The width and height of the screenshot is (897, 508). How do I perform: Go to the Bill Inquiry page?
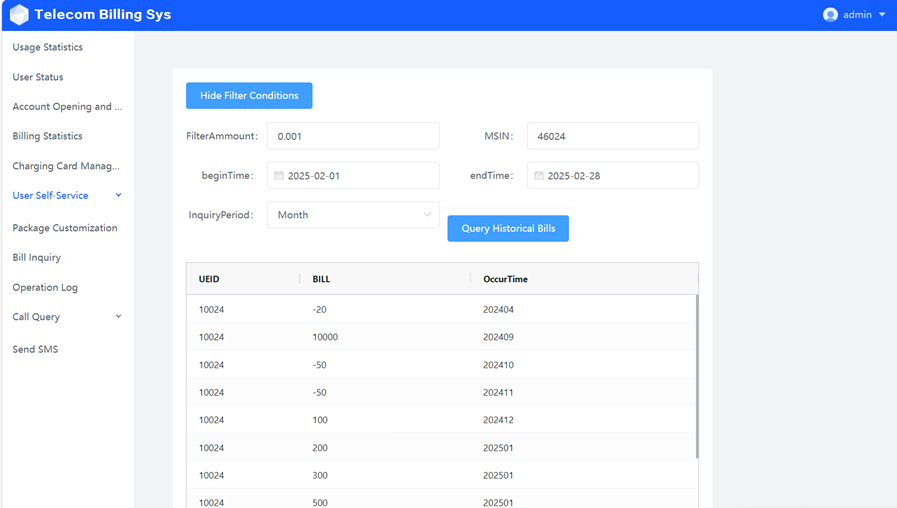[37, 258]
